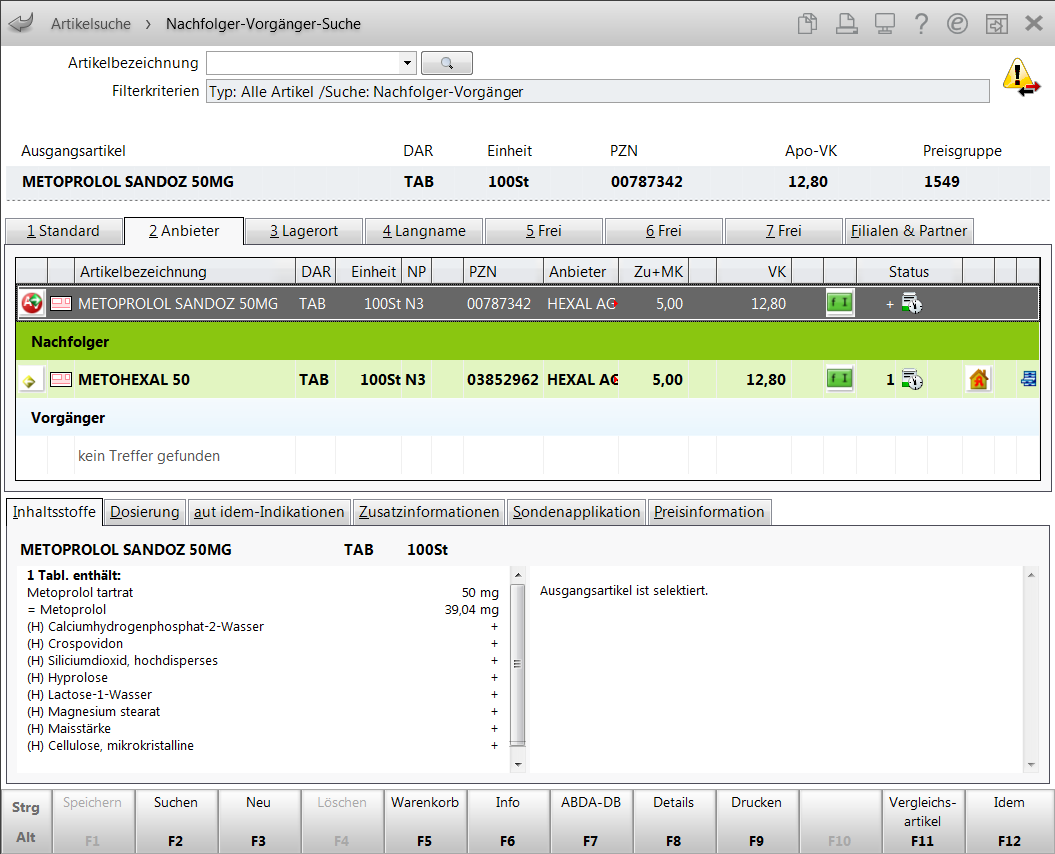1055x854 pixels.
Task: Click into the Artikelbezeichnung search field
Action: 303,63
